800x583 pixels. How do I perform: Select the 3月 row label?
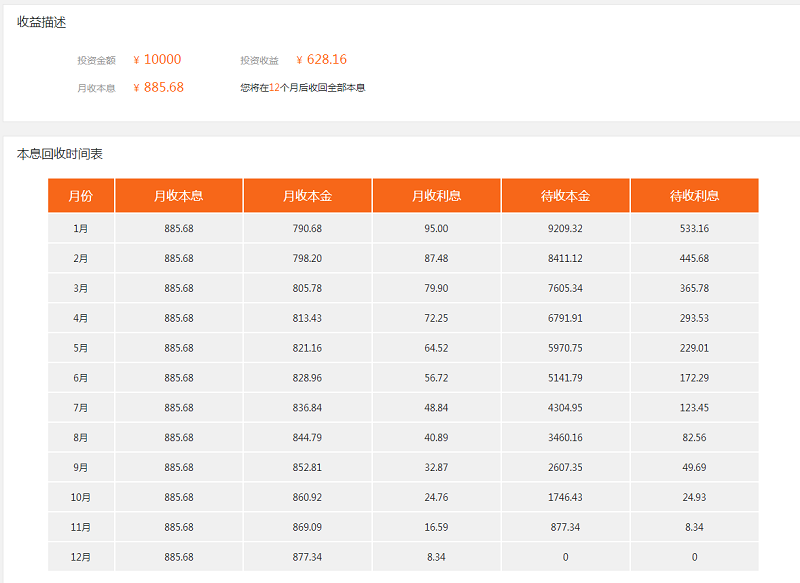click(x=81, y=288)
